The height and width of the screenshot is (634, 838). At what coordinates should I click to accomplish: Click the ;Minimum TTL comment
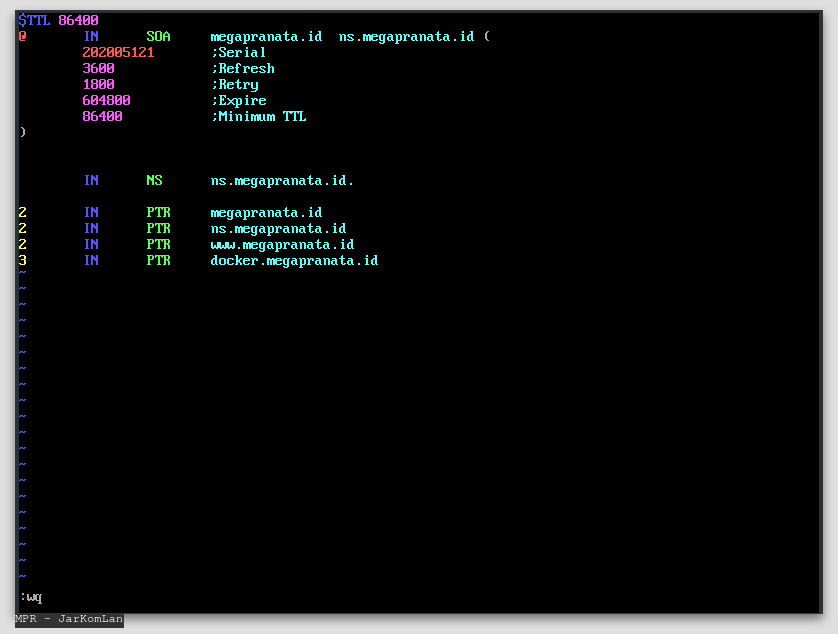[x=258, y=116]
